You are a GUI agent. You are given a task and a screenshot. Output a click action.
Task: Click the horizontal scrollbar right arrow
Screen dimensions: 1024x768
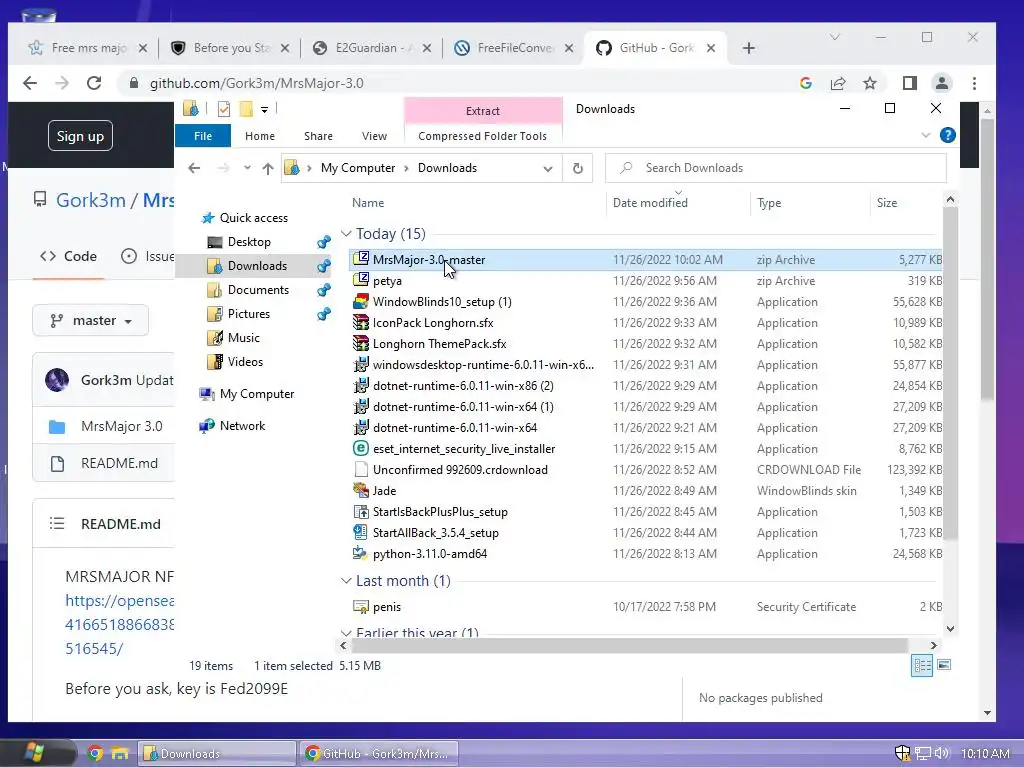(x=934, y=645)
